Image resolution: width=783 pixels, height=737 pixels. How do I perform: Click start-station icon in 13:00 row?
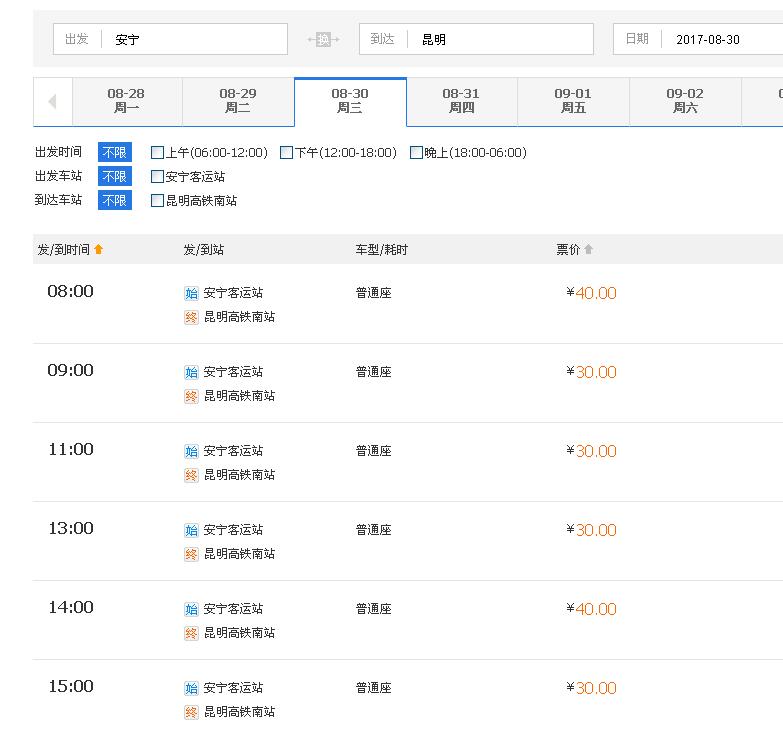click(191, 530)
